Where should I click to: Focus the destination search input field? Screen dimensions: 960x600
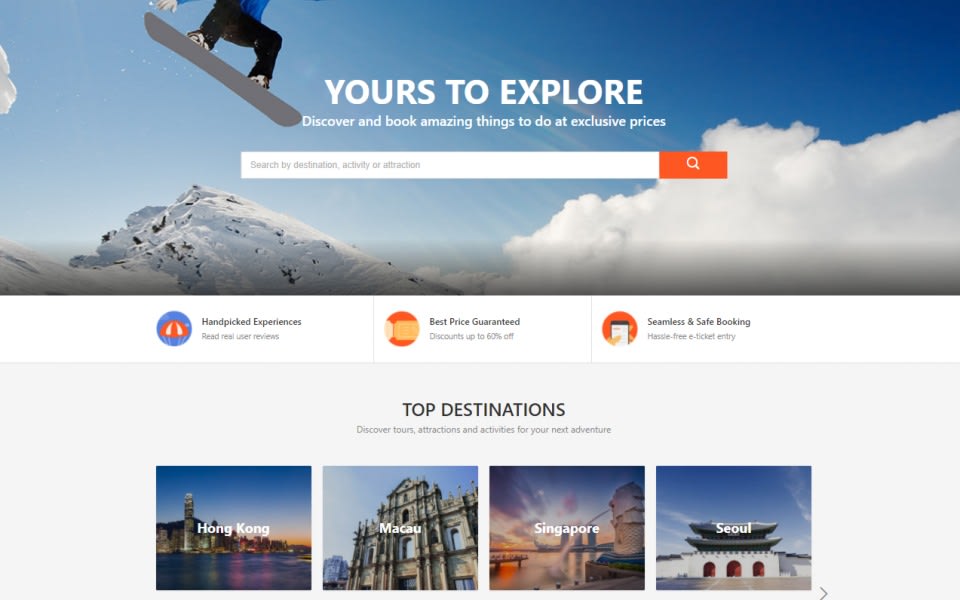point(450,165)
